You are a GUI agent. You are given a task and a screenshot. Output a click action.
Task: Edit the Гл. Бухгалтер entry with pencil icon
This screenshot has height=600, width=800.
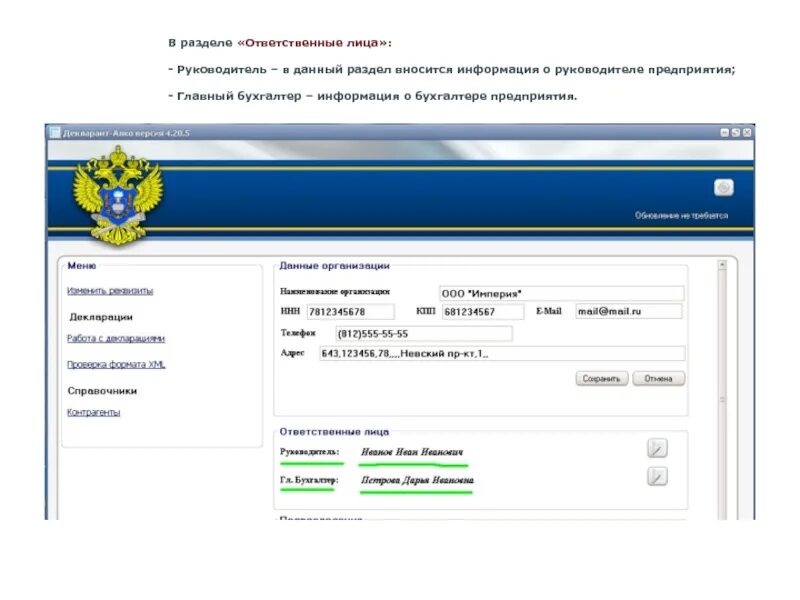657,477
